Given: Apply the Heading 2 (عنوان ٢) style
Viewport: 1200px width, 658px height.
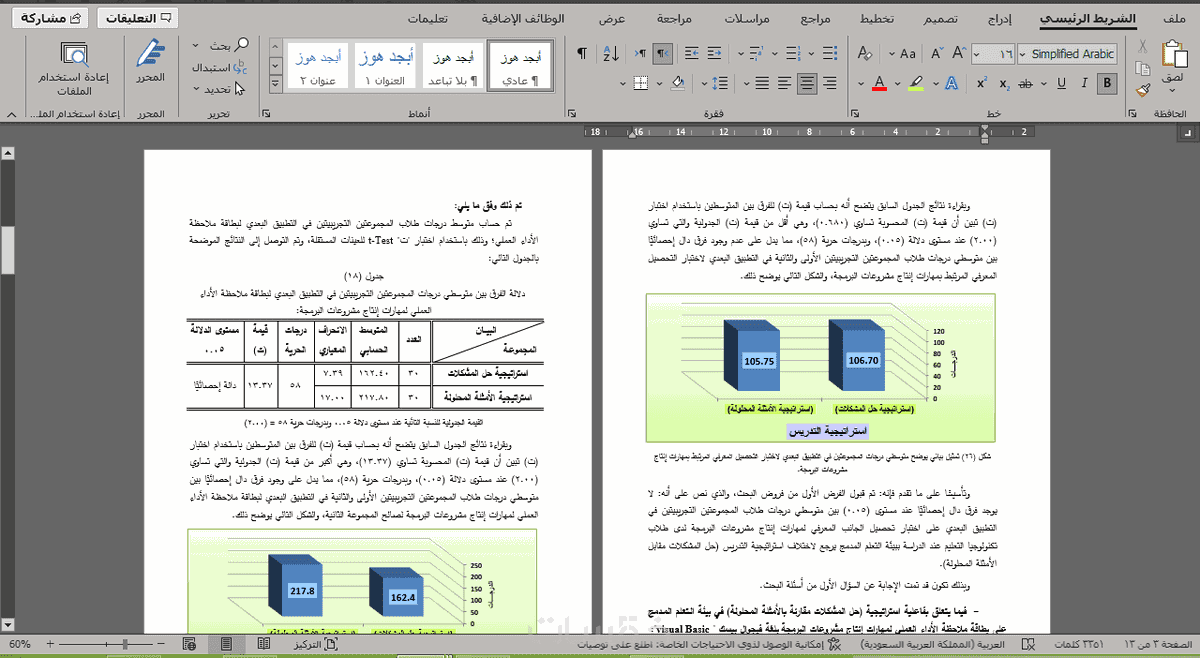Looking at the screenshot, I should click(319, 67).
